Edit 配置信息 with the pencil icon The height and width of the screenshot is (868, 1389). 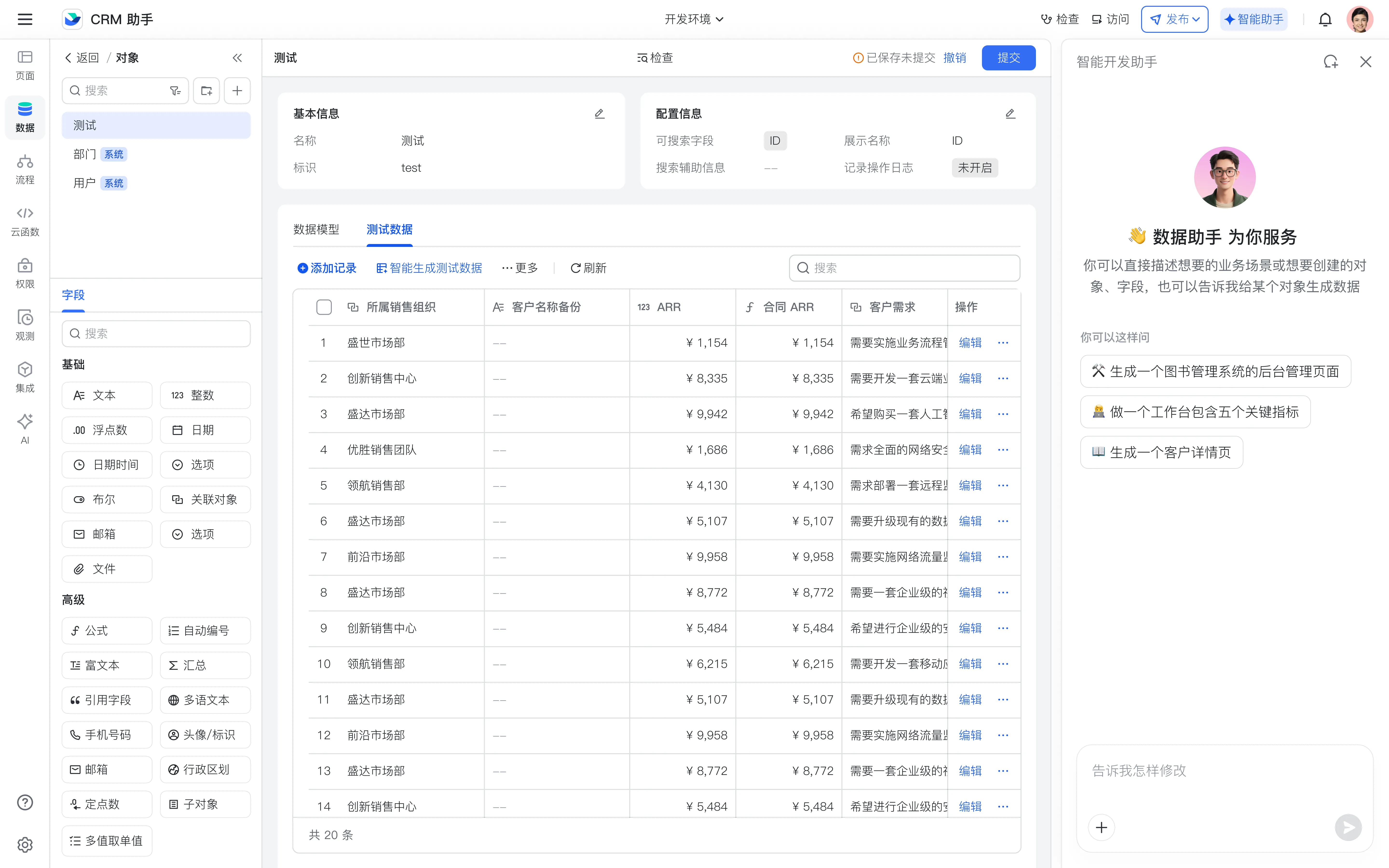1010,114
